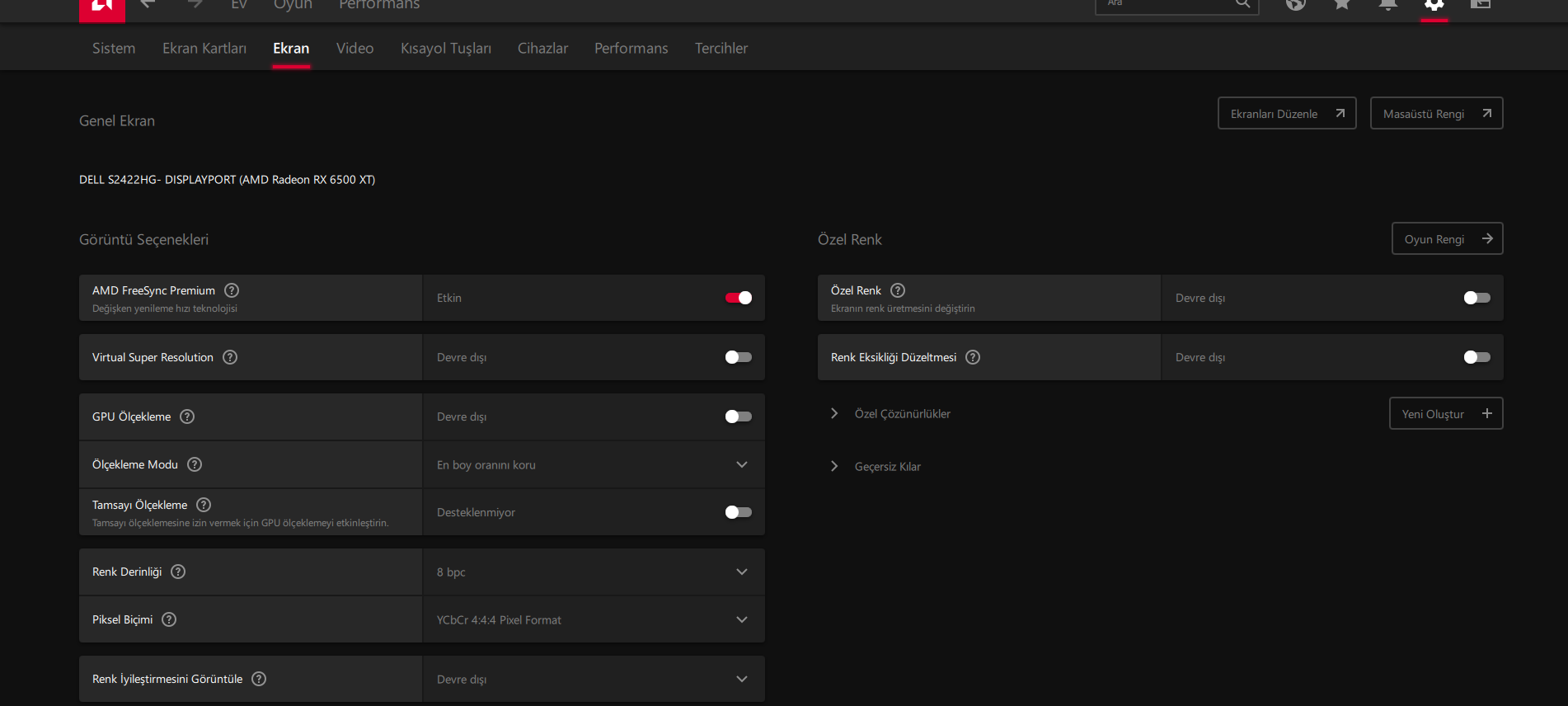The image size is (1568, 706).
Task: Click help icon next to Özel Renk
Action: 898,290
